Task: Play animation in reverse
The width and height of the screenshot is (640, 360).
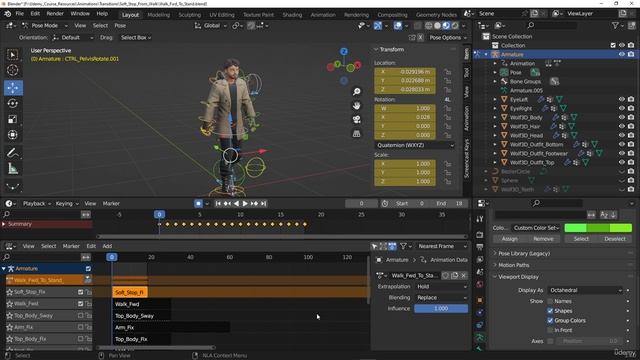Action: pyautogui.click(x=236, y=203)
